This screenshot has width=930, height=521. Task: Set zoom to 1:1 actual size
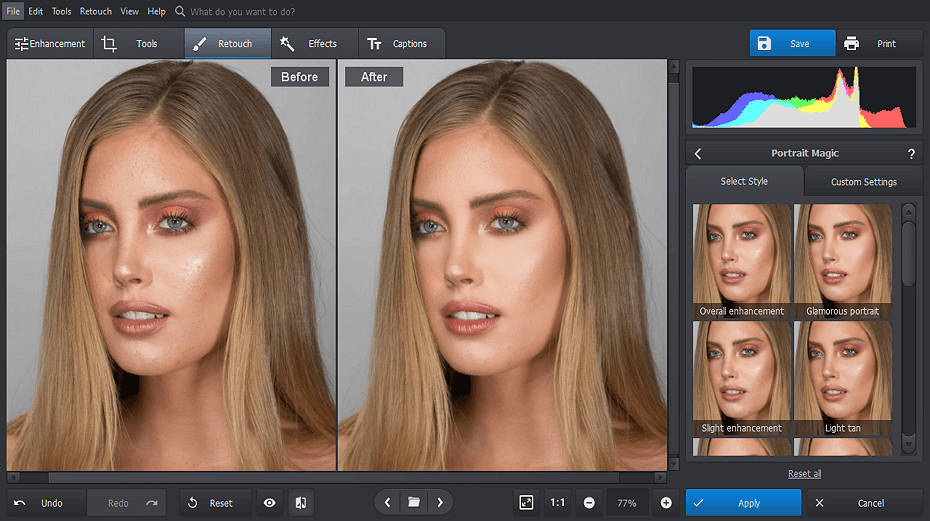557,503
